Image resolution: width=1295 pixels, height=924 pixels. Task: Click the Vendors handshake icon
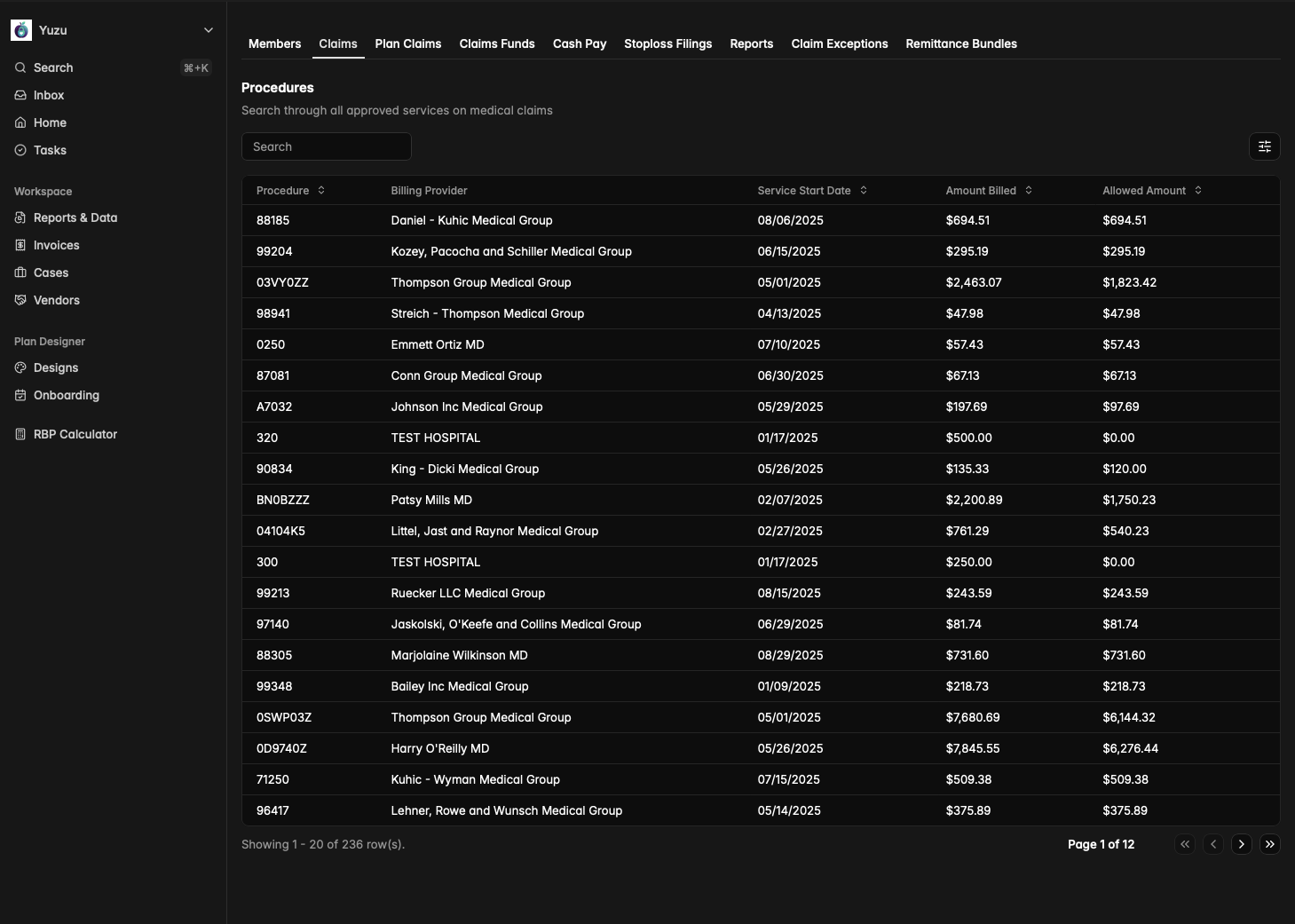coord(20,300)
